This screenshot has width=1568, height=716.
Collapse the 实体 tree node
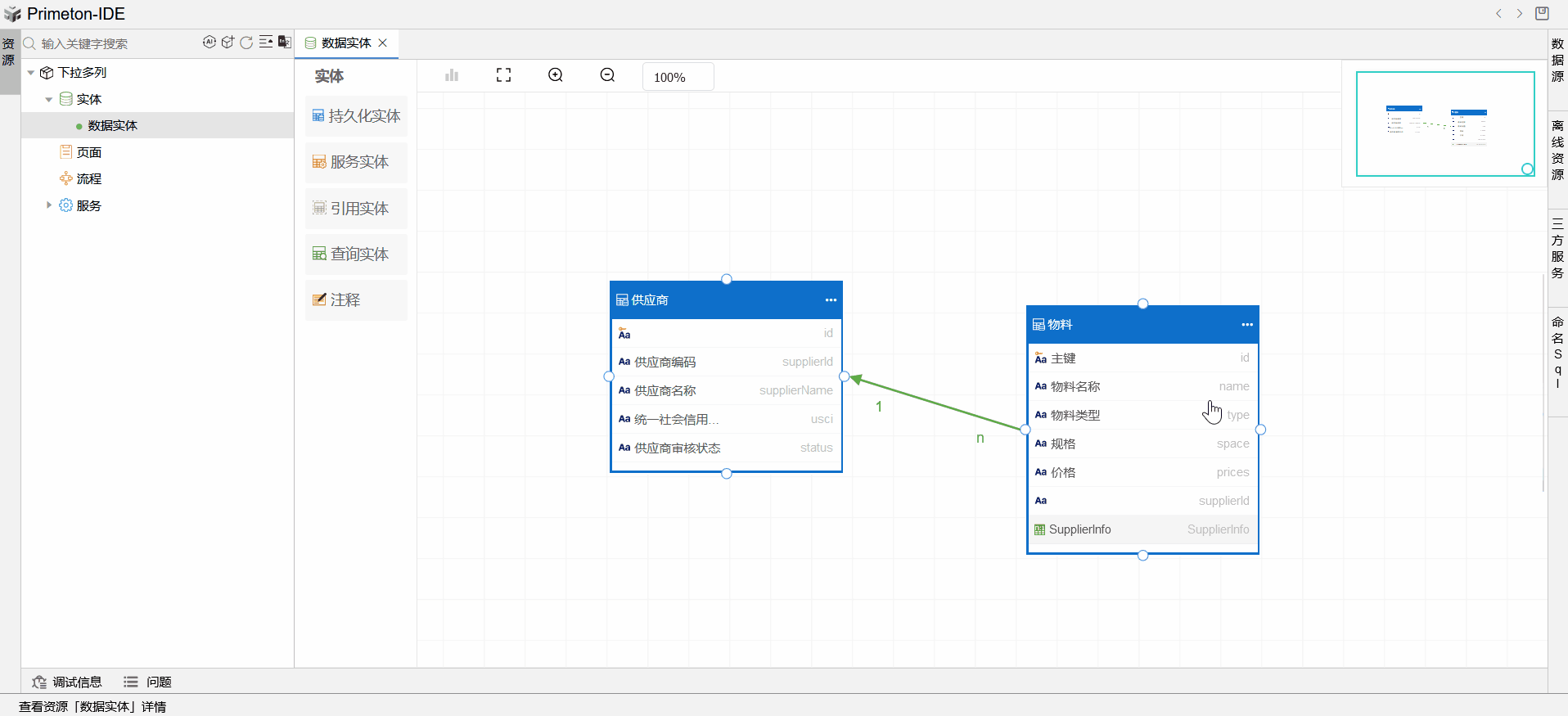point(49,99)
